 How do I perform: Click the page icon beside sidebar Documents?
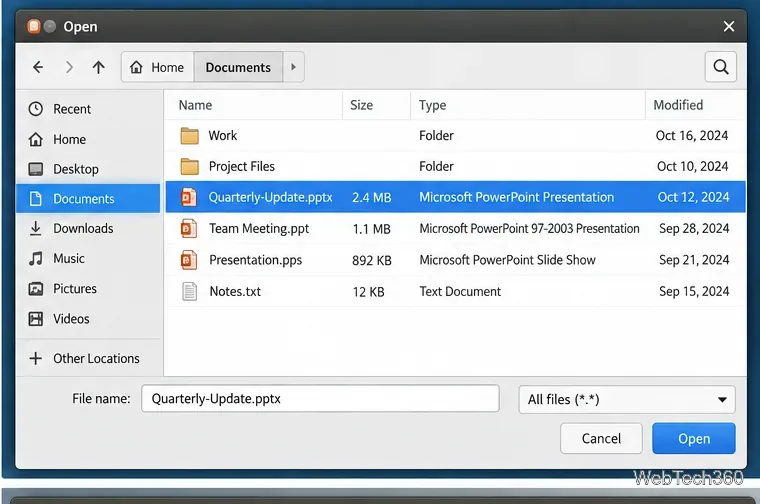click(x=36, y=199)
